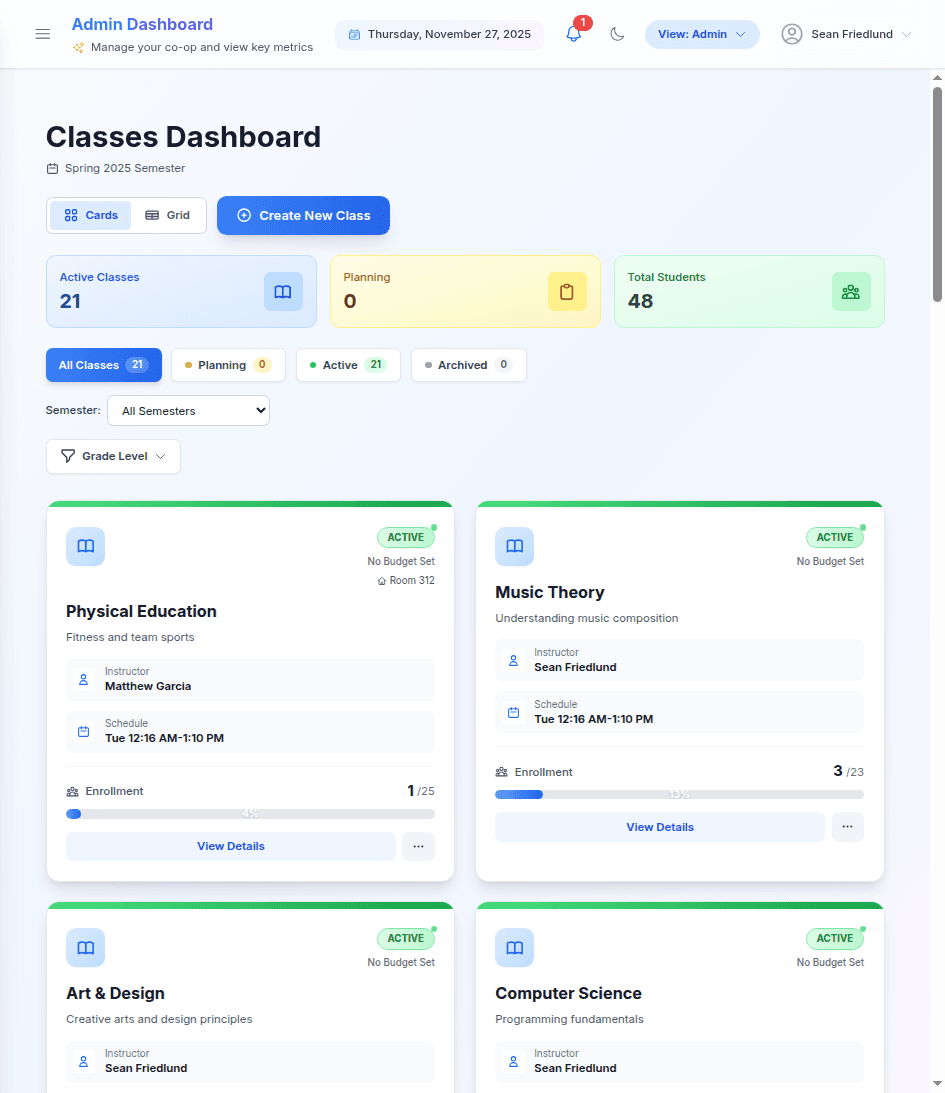Click the book icon on Active Classes card
This screenshot has height=1093, width=945.
click(x=283, y=291)
